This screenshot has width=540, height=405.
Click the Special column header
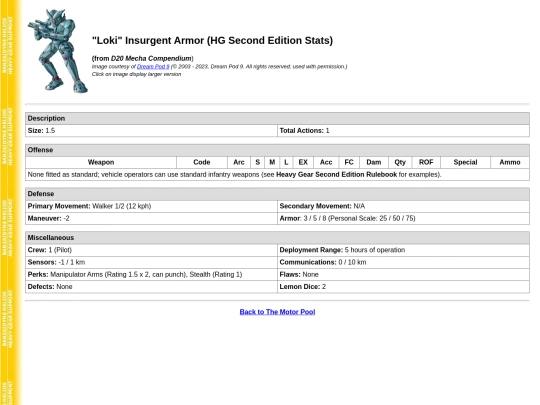(x=465, y=162)
